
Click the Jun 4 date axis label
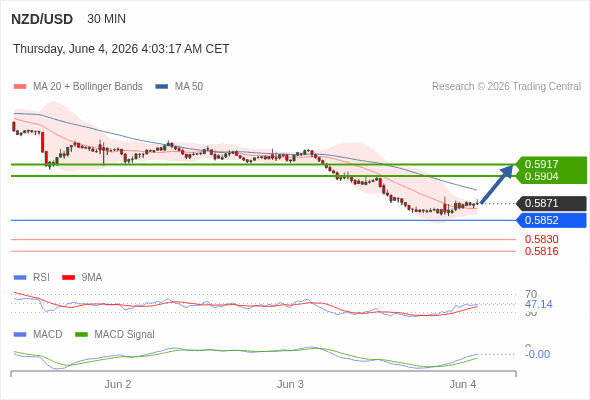(x=462, y=384)
